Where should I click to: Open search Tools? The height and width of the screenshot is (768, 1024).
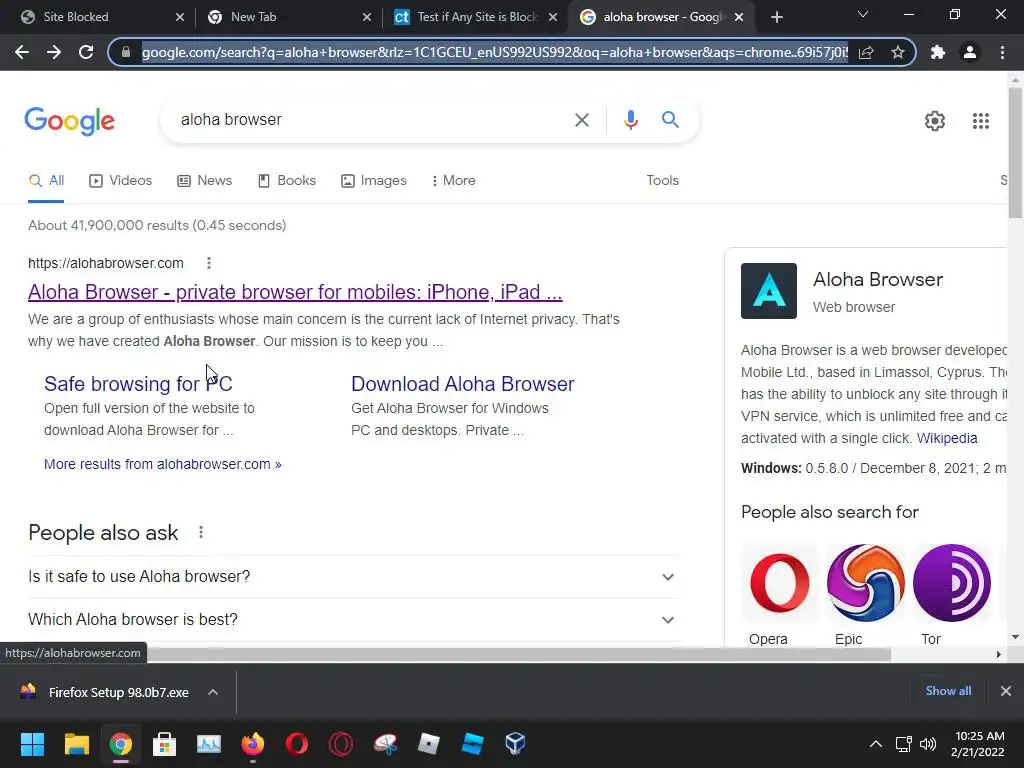662,180
